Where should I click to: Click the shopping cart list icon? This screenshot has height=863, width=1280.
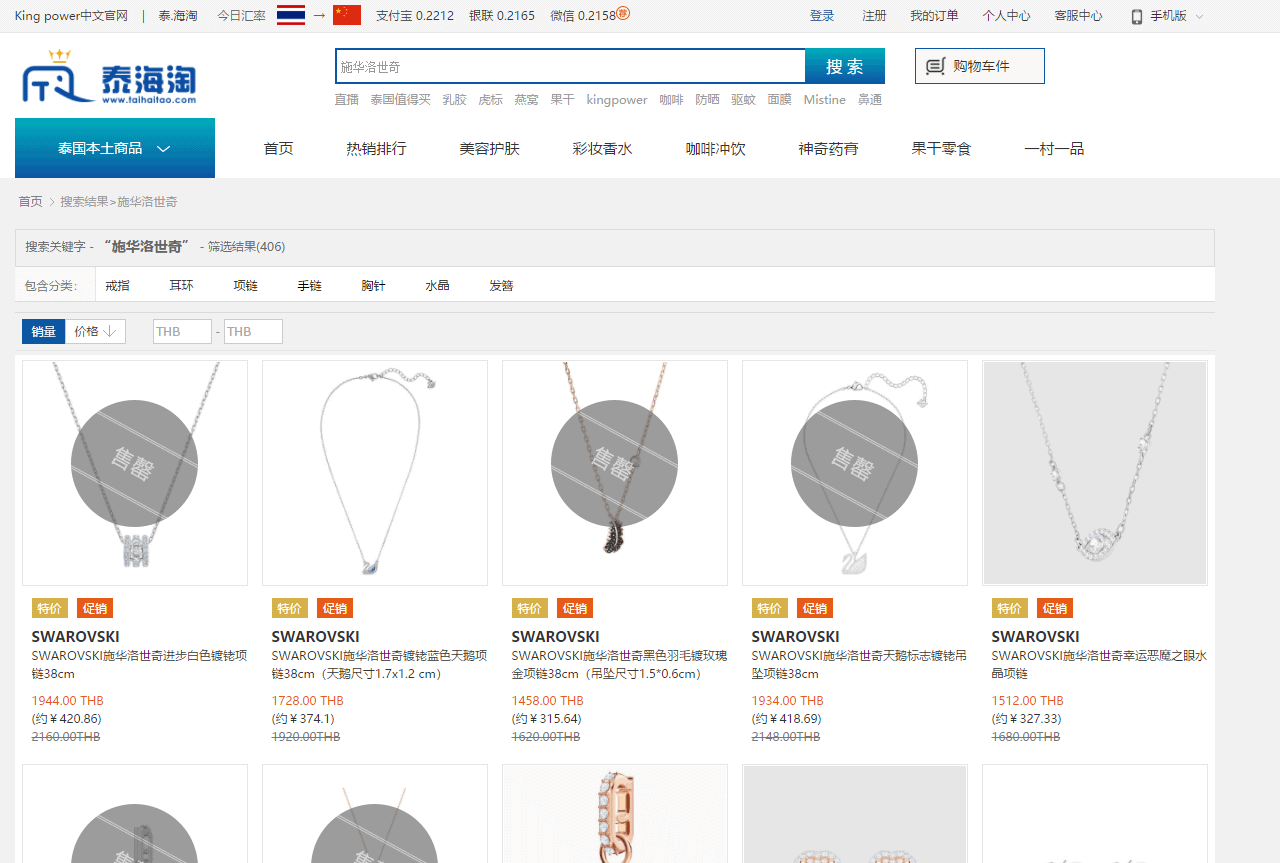(x=935, y=66)
